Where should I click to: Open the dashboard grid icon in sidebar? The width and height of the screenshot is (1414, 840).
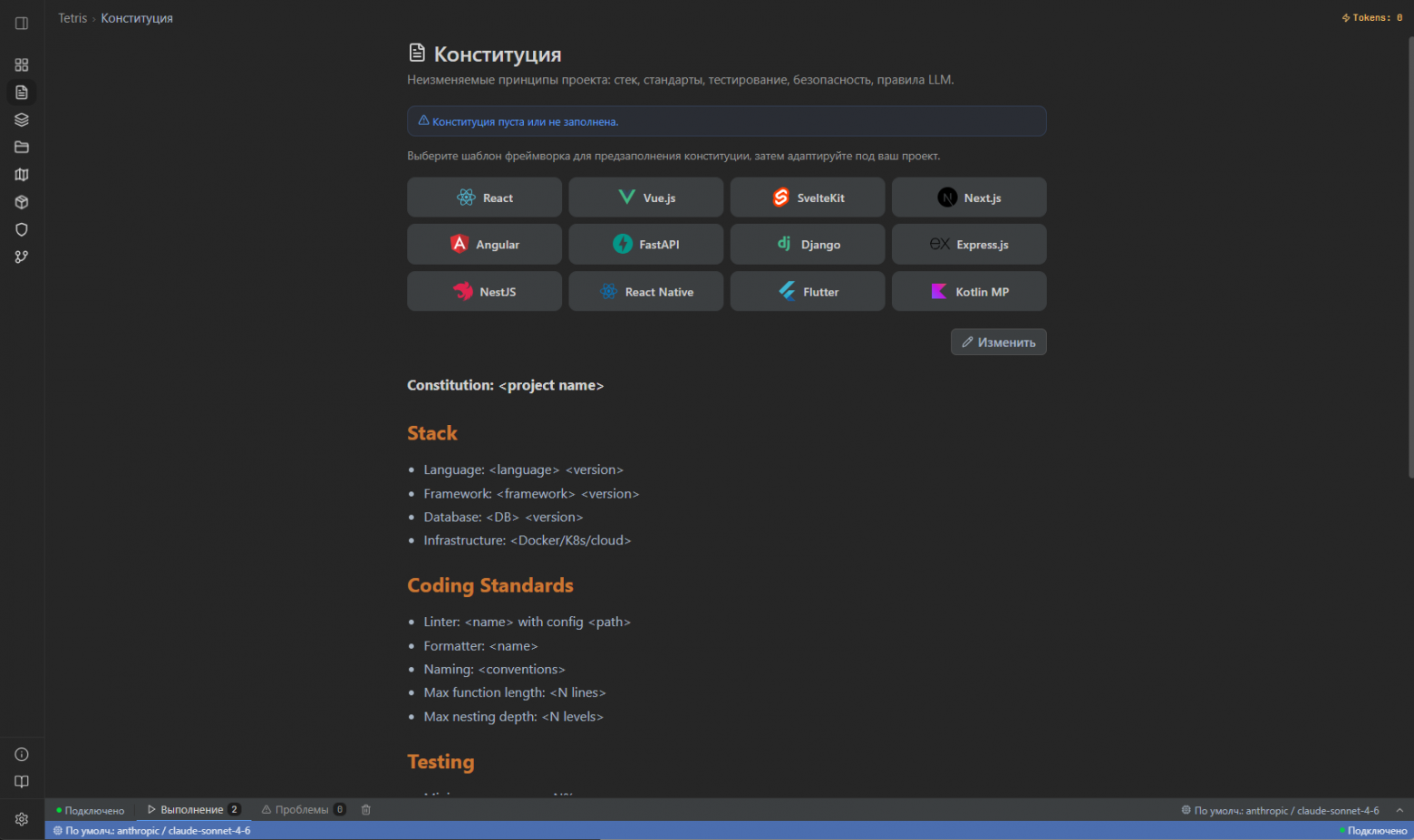pos(22,65)
